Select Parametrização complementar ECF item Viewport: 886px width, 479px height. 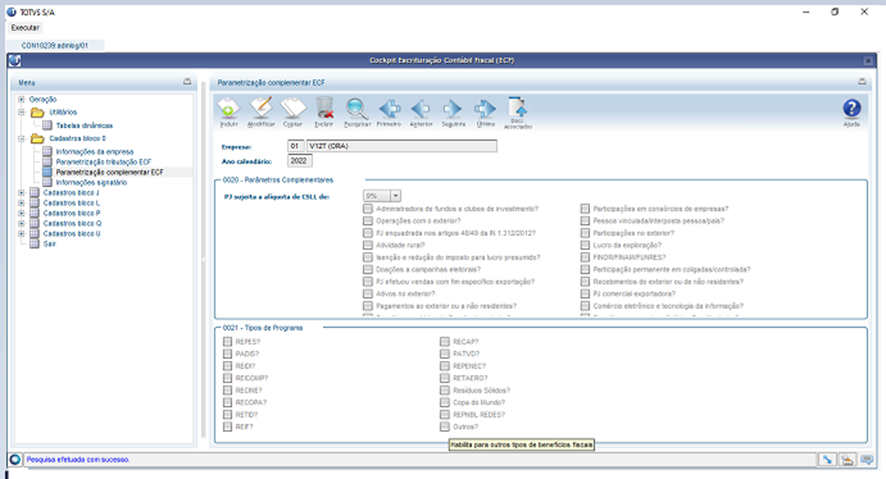(x=110, y=172)
